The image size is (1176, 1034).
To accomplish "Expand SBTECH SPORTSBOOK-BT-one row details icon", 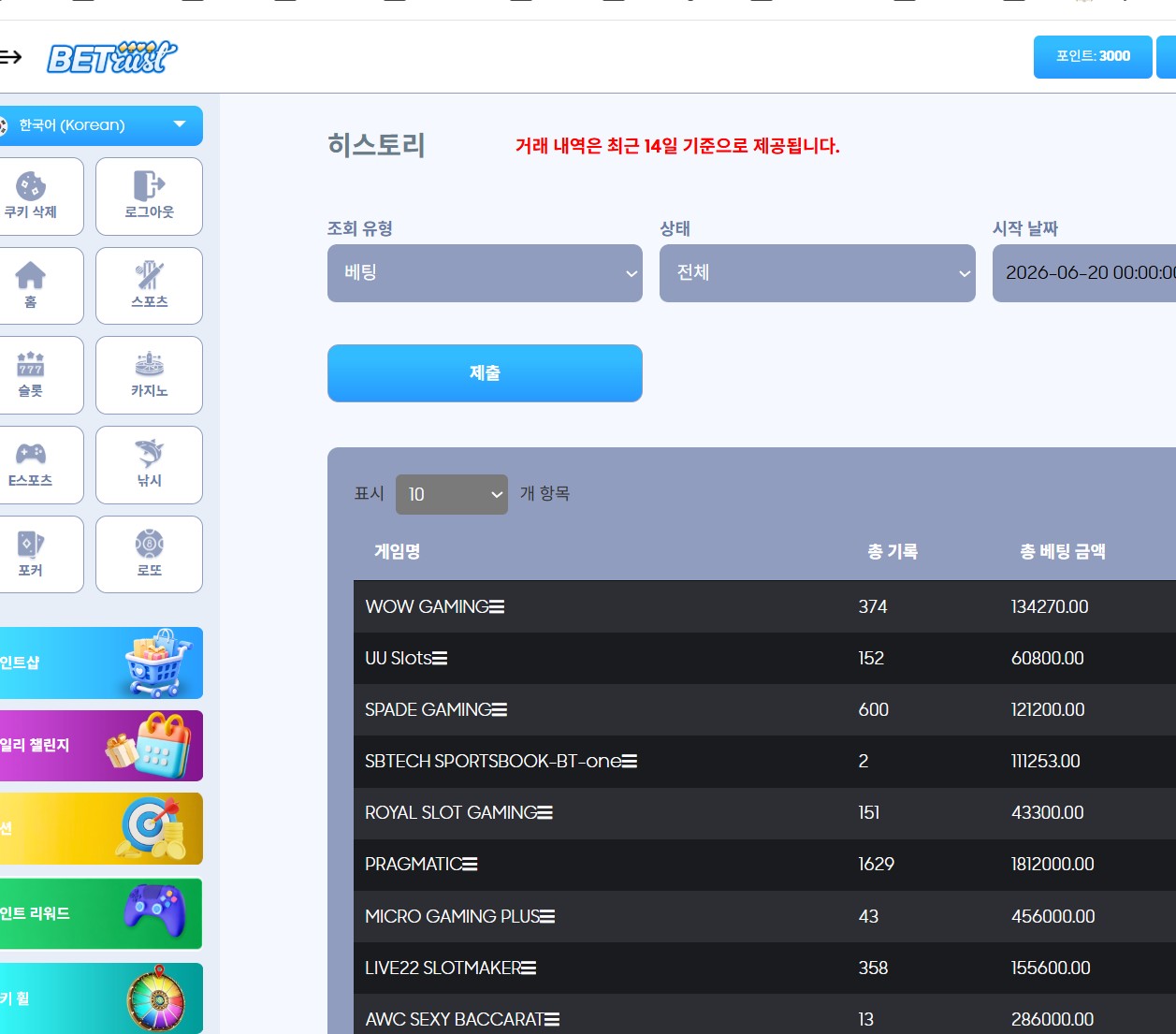I will pyautogui.click(x=630, y=762).
